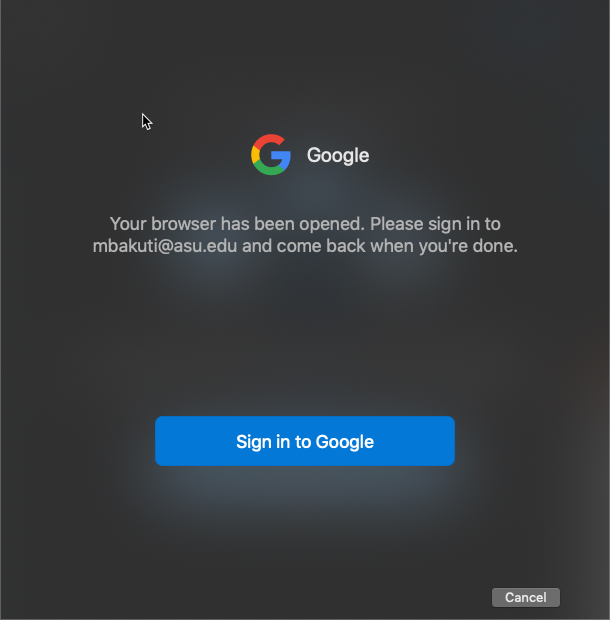Dismiss the dialog with the Cancel button
This screenshot has height=620, width=610.
pos(525,597)
